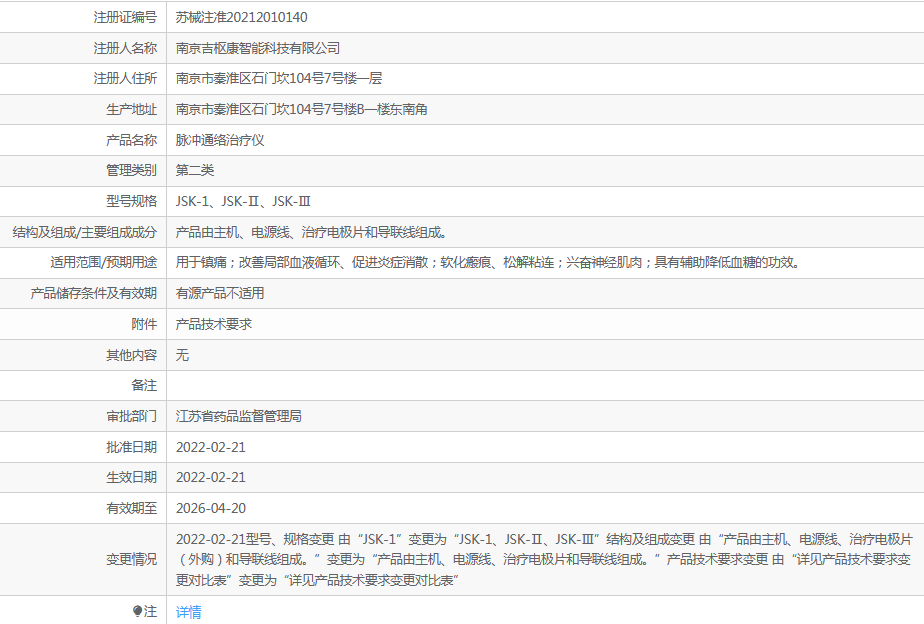The image size is (924, 624).
Task: Select intended use text starting 用于镇痛
Action: 488,263
